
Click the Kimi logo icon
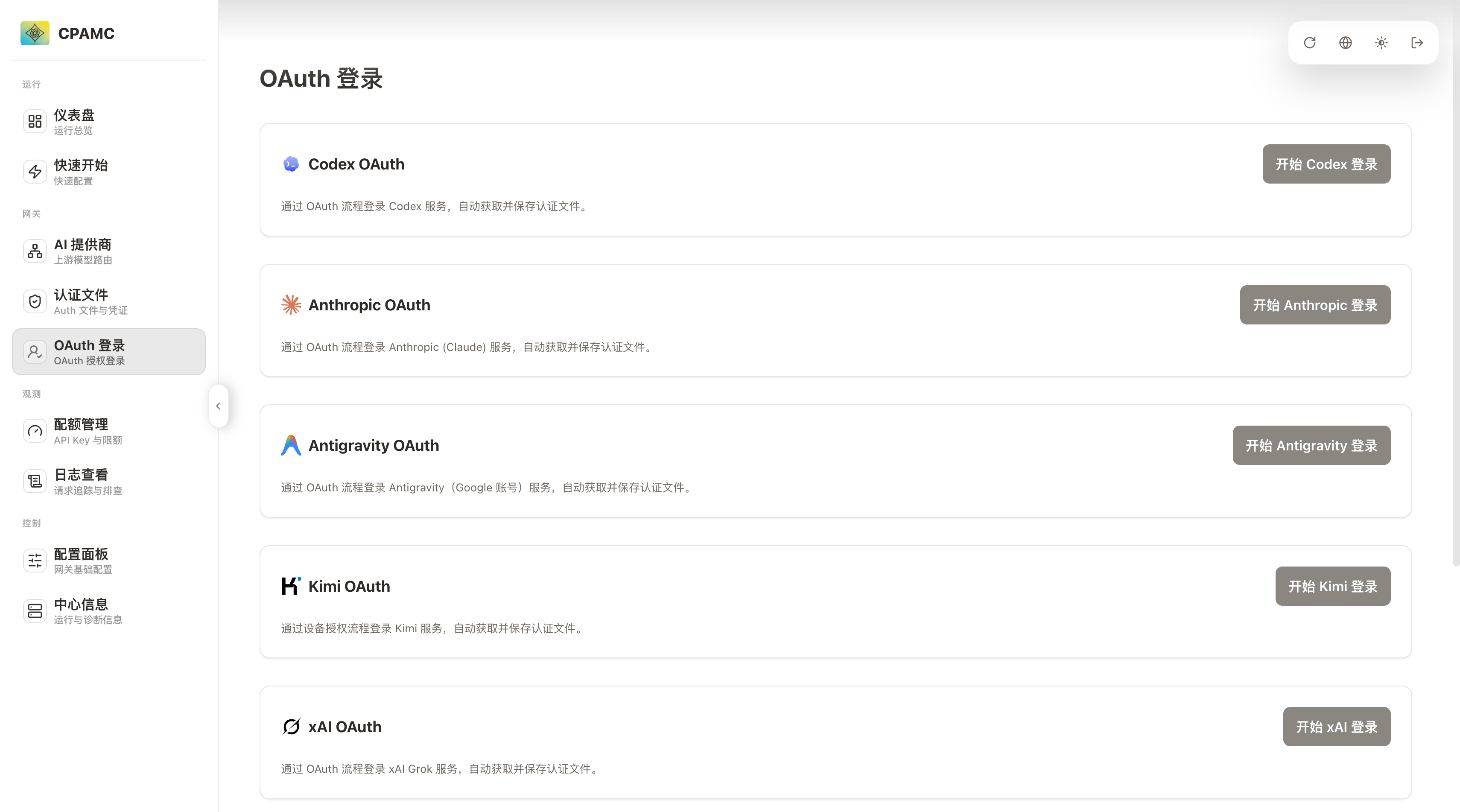(291, 586)
